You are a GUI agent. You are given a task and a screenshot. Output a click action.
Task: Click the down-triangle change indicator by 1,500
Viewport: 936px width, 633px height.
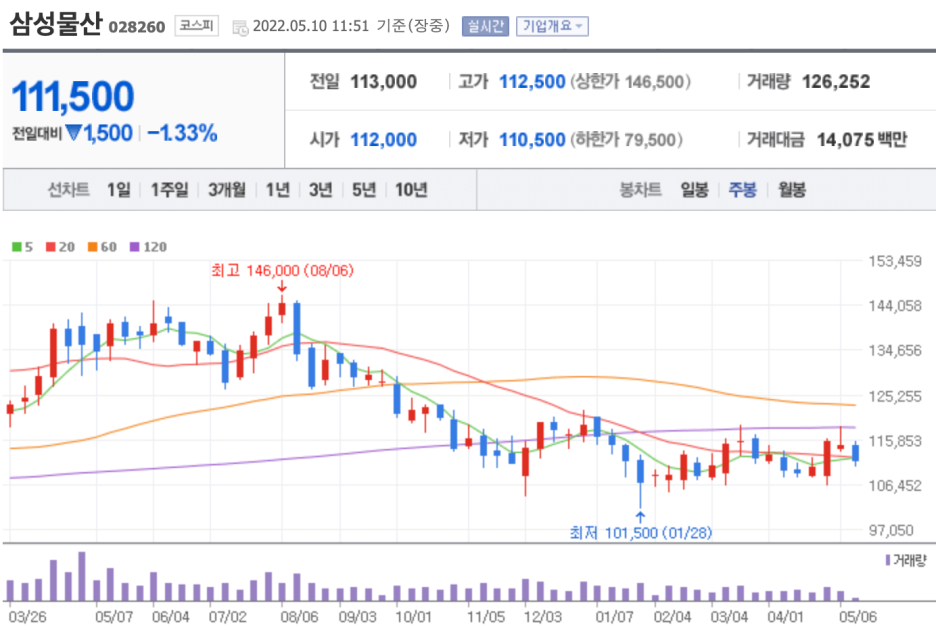pos(74,133)
